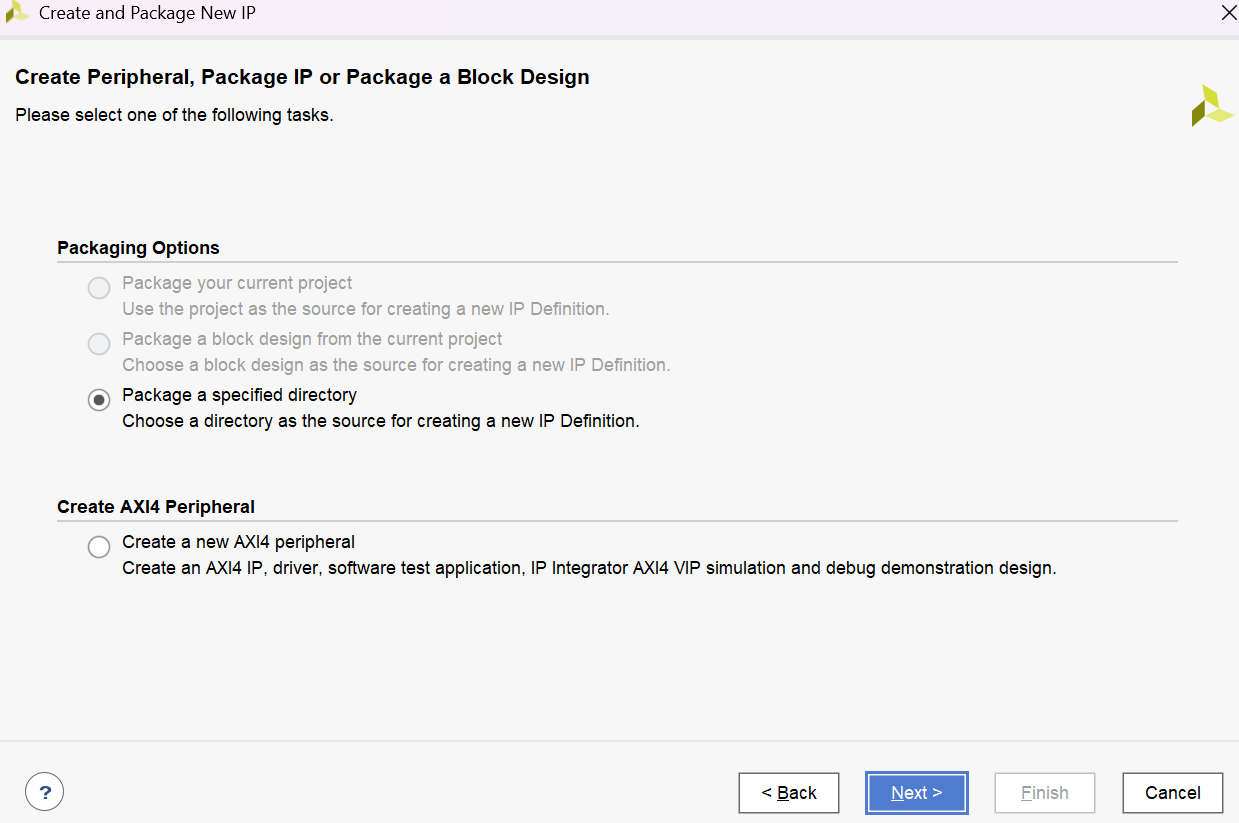Select 'Create a new AXI4 peripheral' radio button

(x=99, y=547)
